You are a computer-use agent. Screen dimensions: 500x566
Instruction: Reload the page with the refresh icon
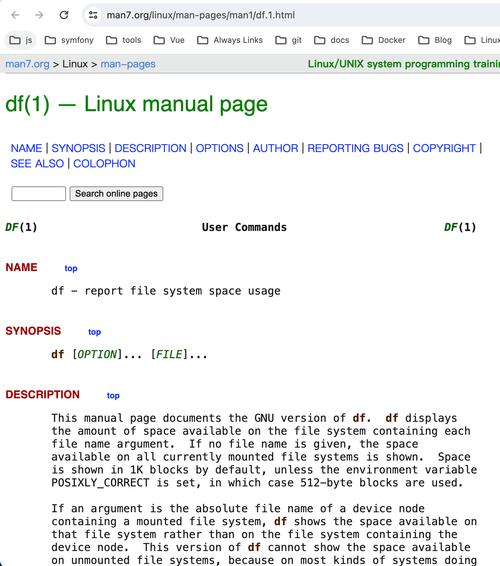coord(64,15)
